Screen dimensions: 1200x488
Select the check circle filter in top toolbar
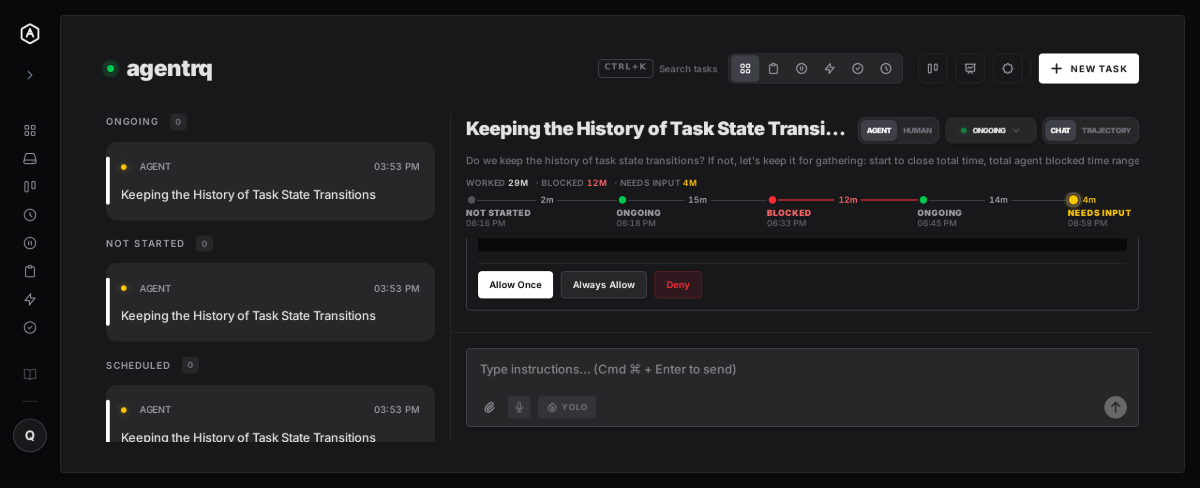click(x=857, y=68)
